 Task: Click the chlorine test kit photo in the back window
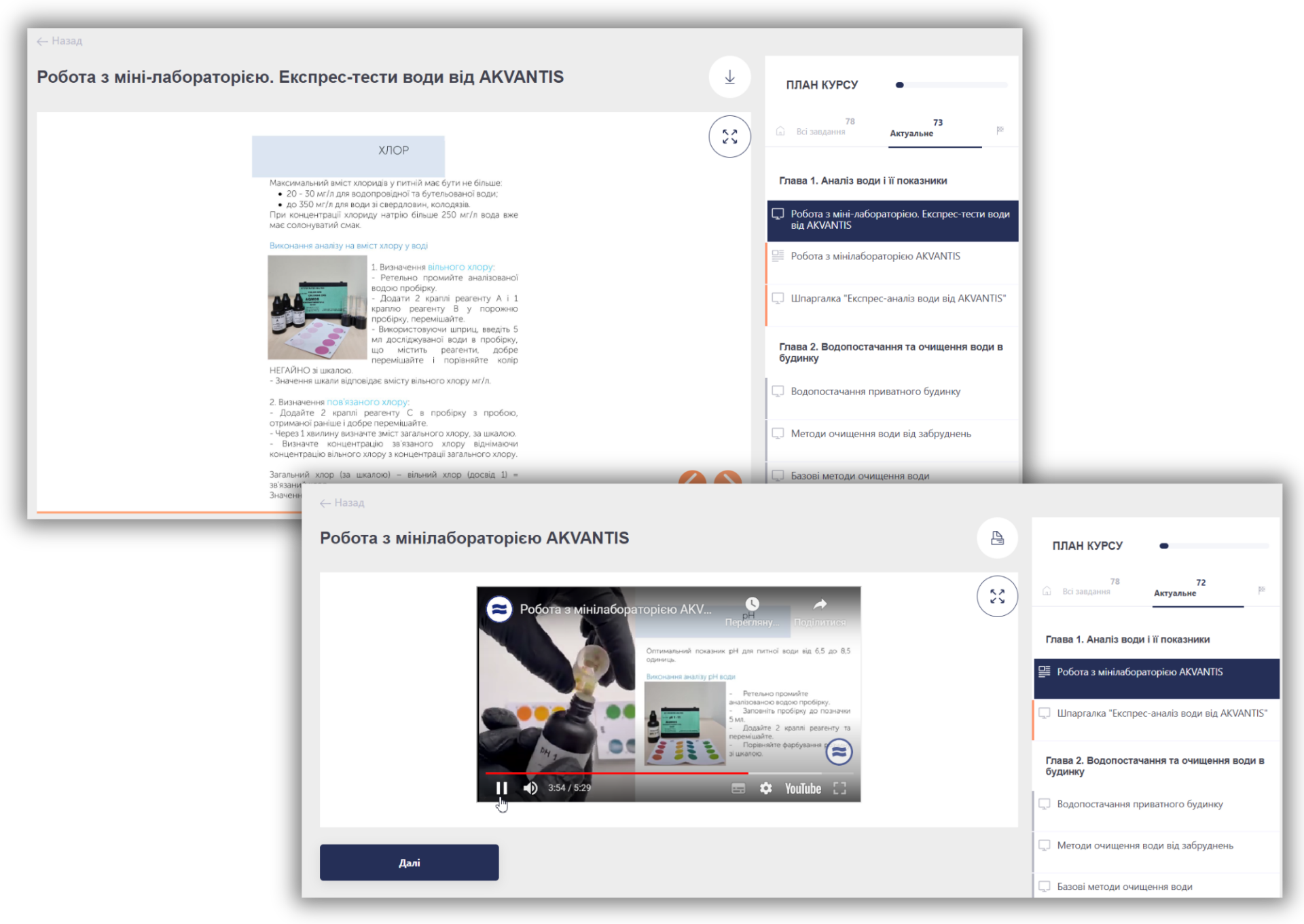pyautogui.click(x=317, y=308)
